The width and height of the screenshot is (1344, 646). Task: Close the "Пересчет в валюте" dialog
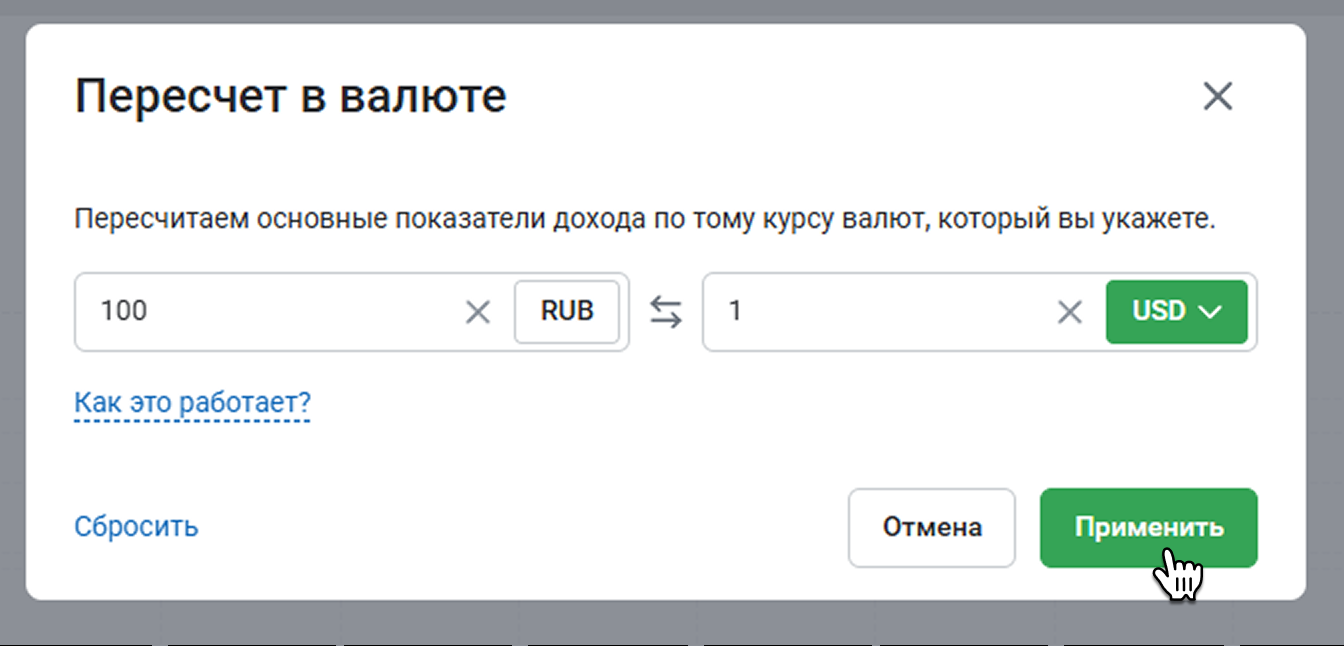pos(1217,97)
